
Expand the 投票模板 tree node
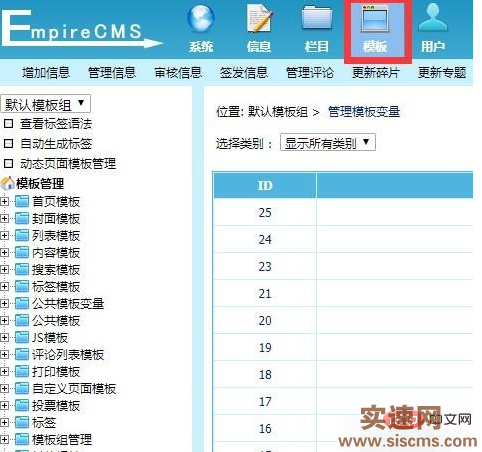4,406
